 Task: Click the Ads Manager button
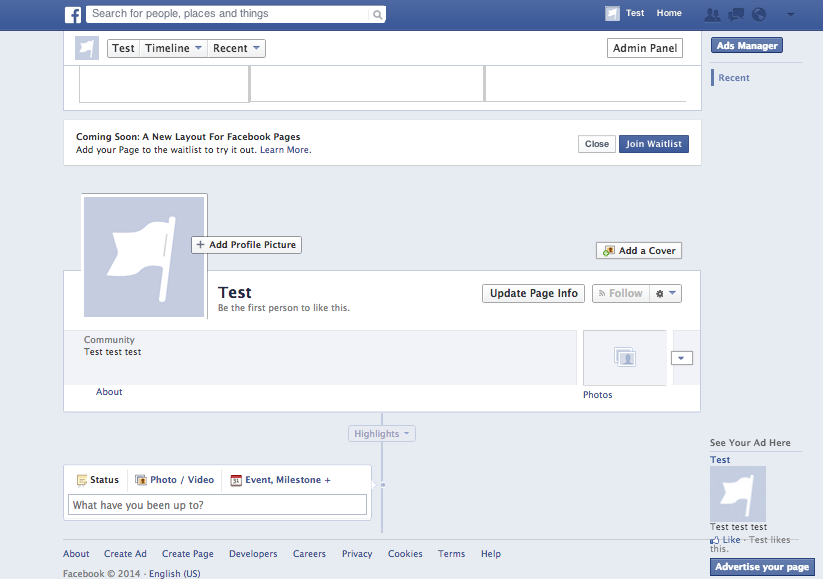(x=747, y=46)
